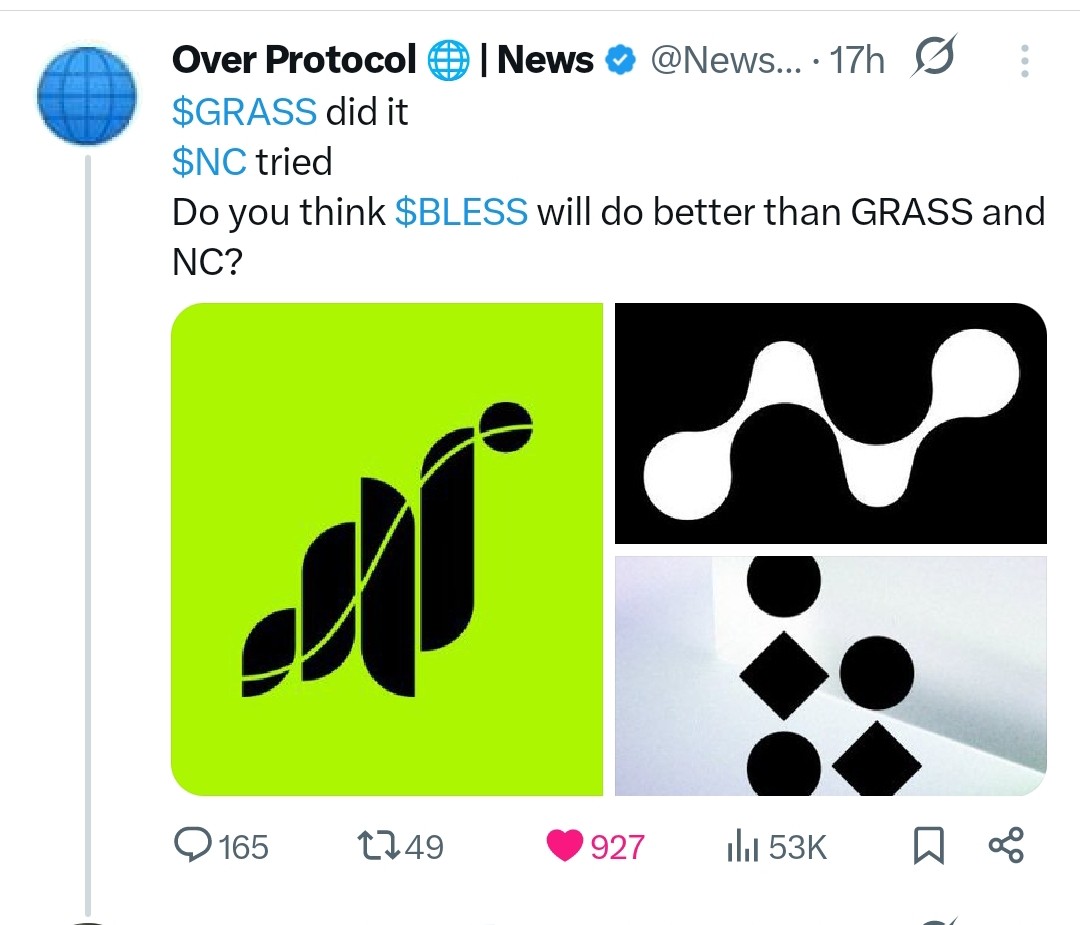
Task: Open the Over Protocol globe profile avatar
Action: point(86,94)
